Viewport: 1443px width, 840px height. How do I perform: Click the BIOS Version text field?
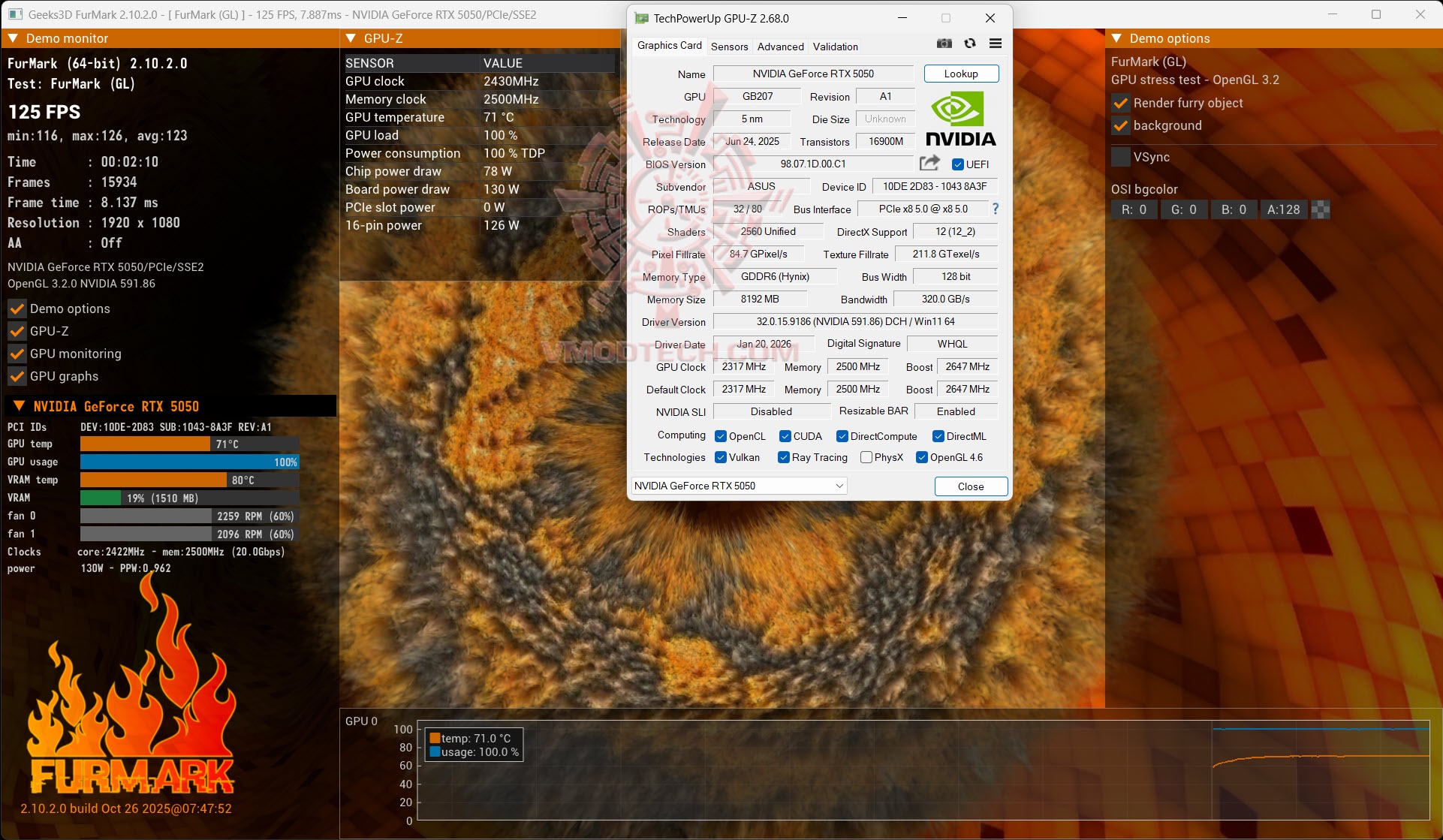pos(813,164)
